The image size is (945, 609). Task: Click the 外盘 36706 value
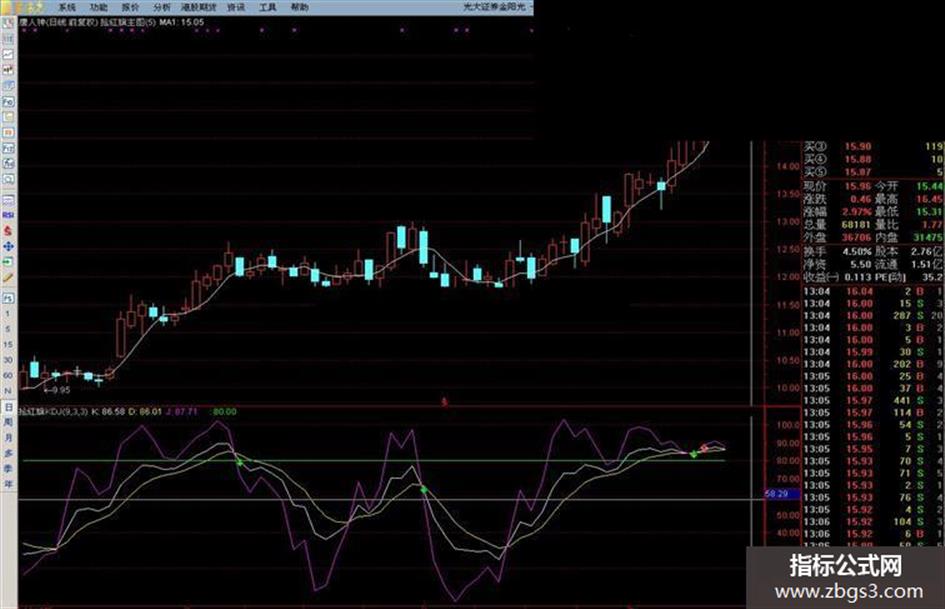[856, 238]
